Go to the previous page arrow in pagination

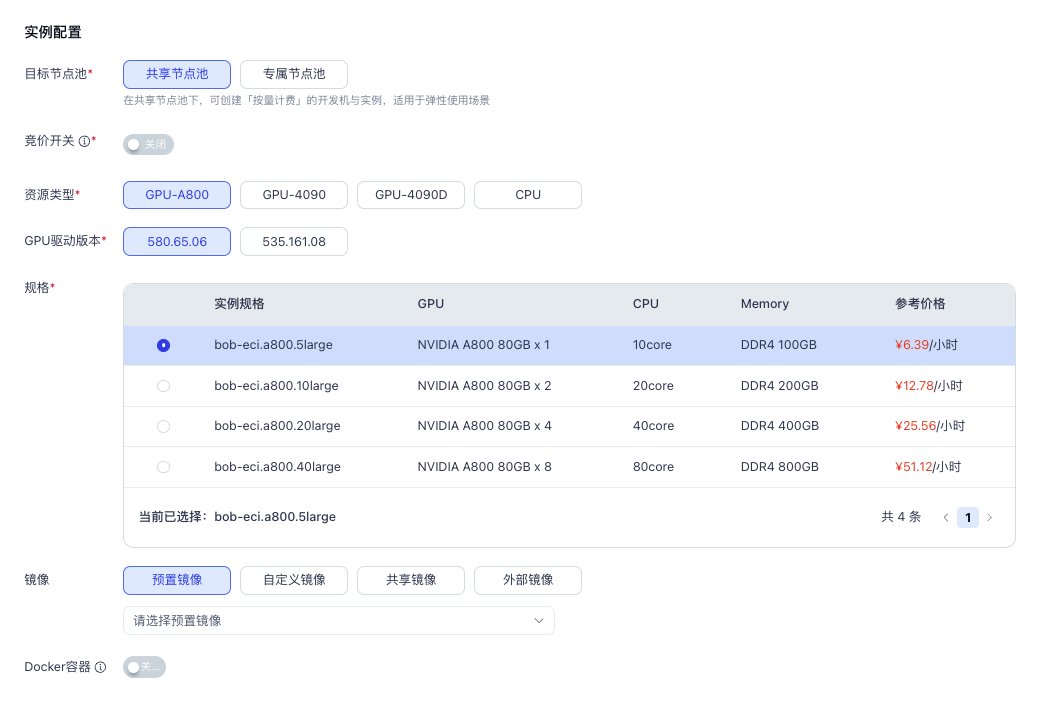click(945, 517)
